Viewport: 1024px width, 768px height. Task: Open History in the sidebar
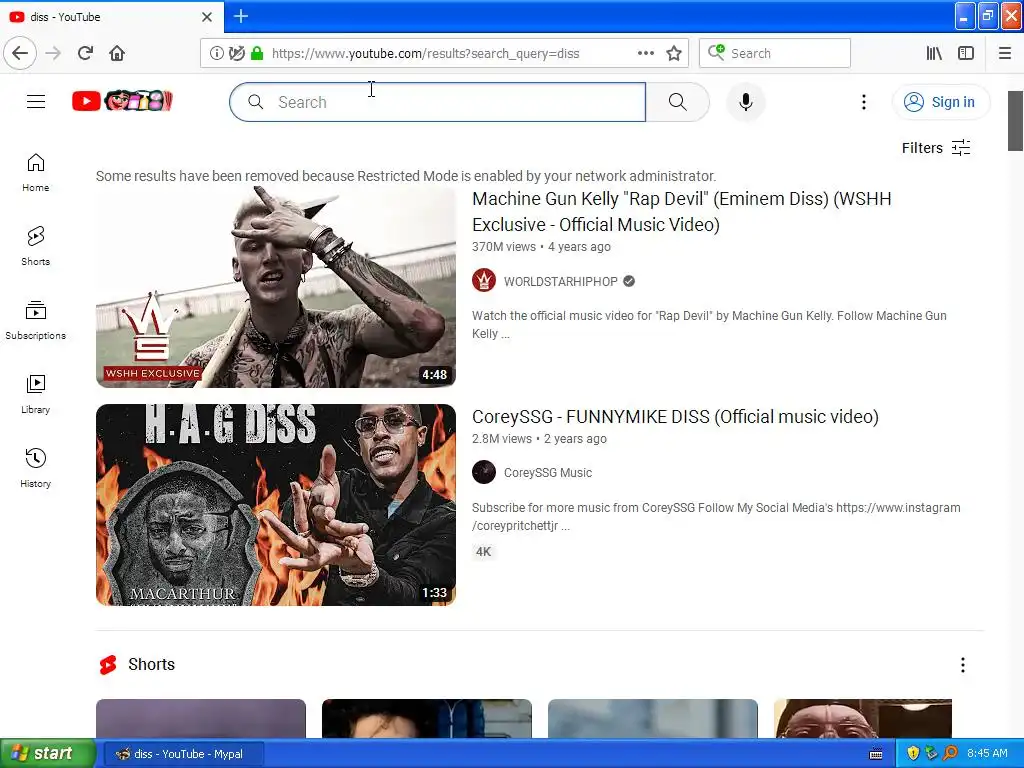[36, 468]
